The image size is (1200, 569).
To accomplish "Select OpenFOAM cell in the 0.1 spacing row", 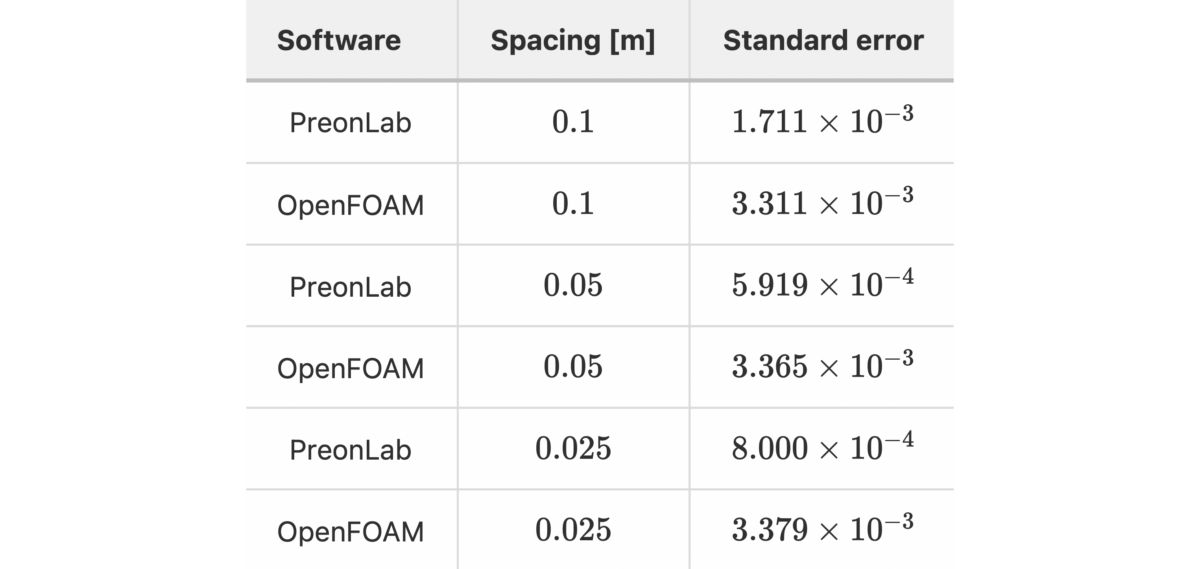I will (350, 205).
